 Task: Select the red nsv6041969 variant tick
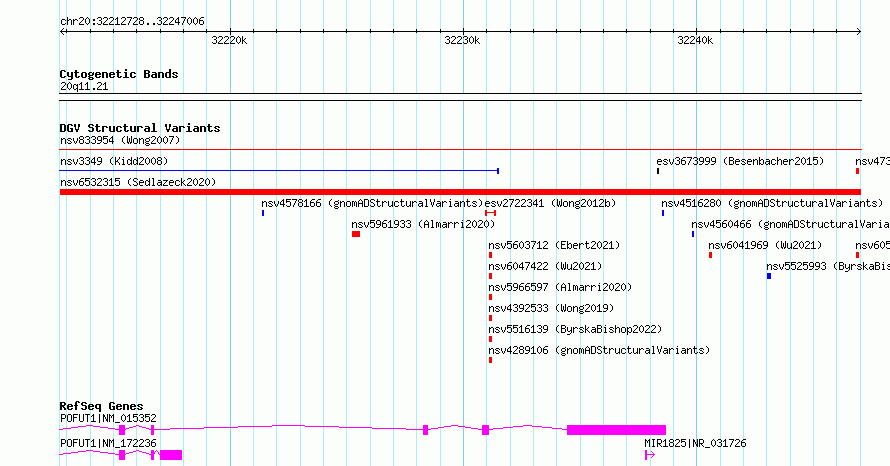coord(710,255)
